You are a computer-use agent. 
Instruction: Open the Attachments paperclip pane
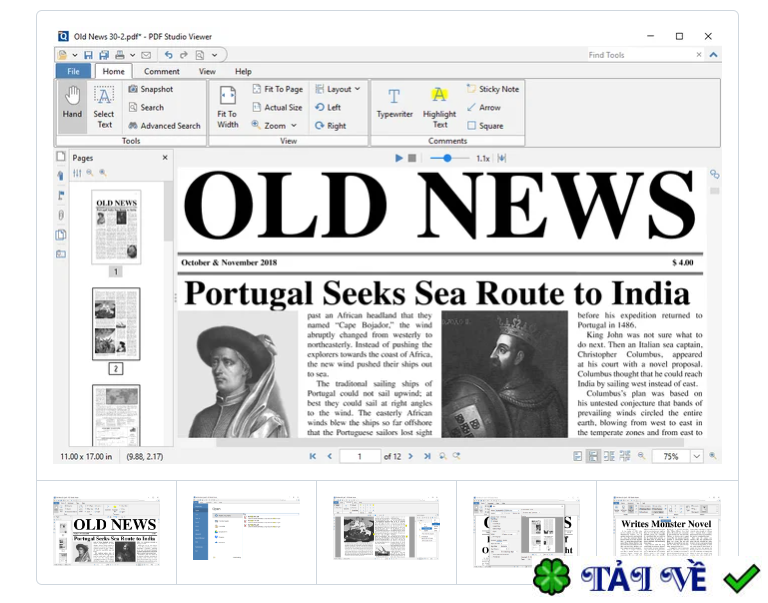[x=61, y=215]
